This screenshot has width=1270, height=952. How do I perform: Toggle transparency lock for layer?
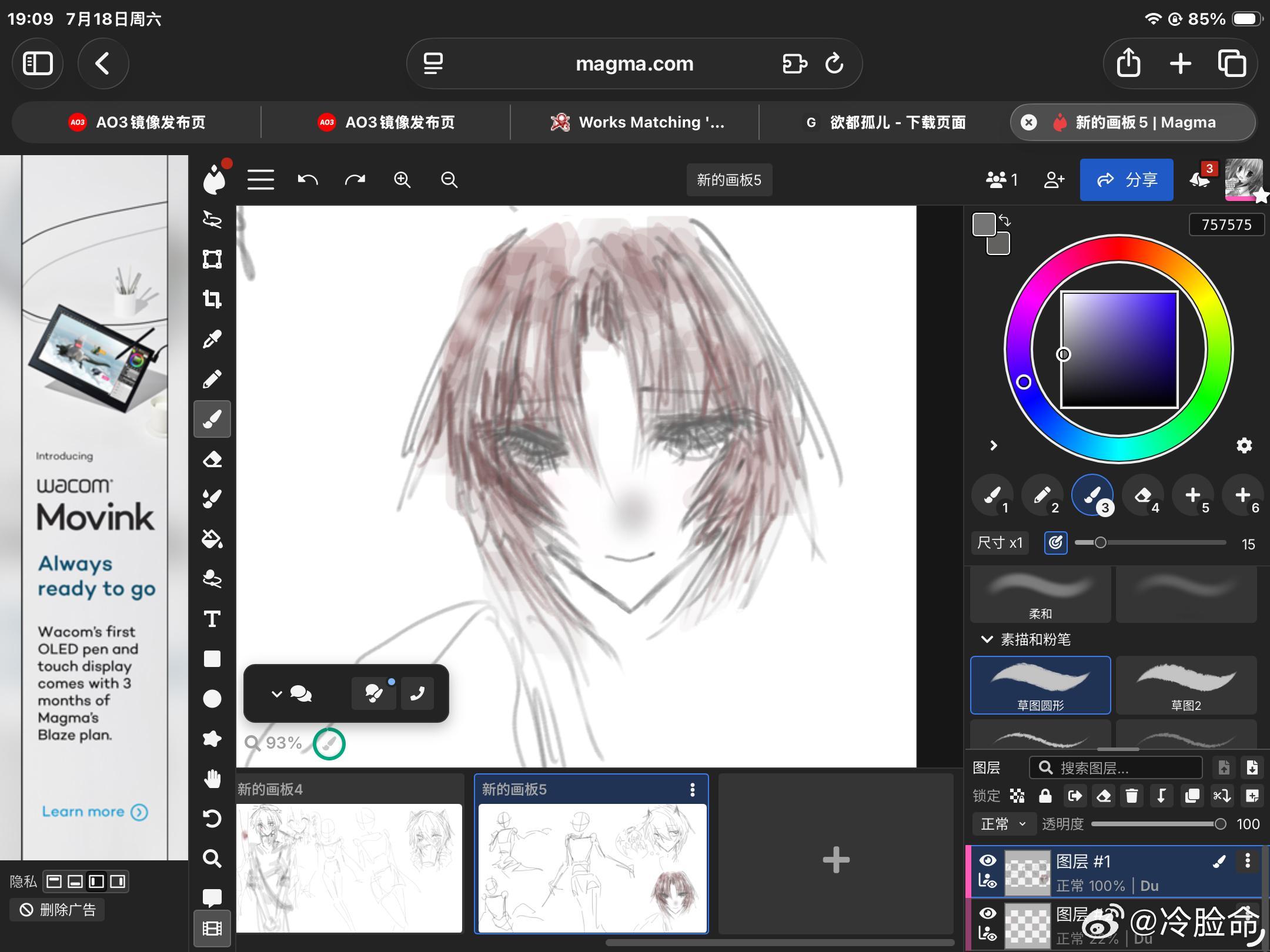click(1017, 796)
